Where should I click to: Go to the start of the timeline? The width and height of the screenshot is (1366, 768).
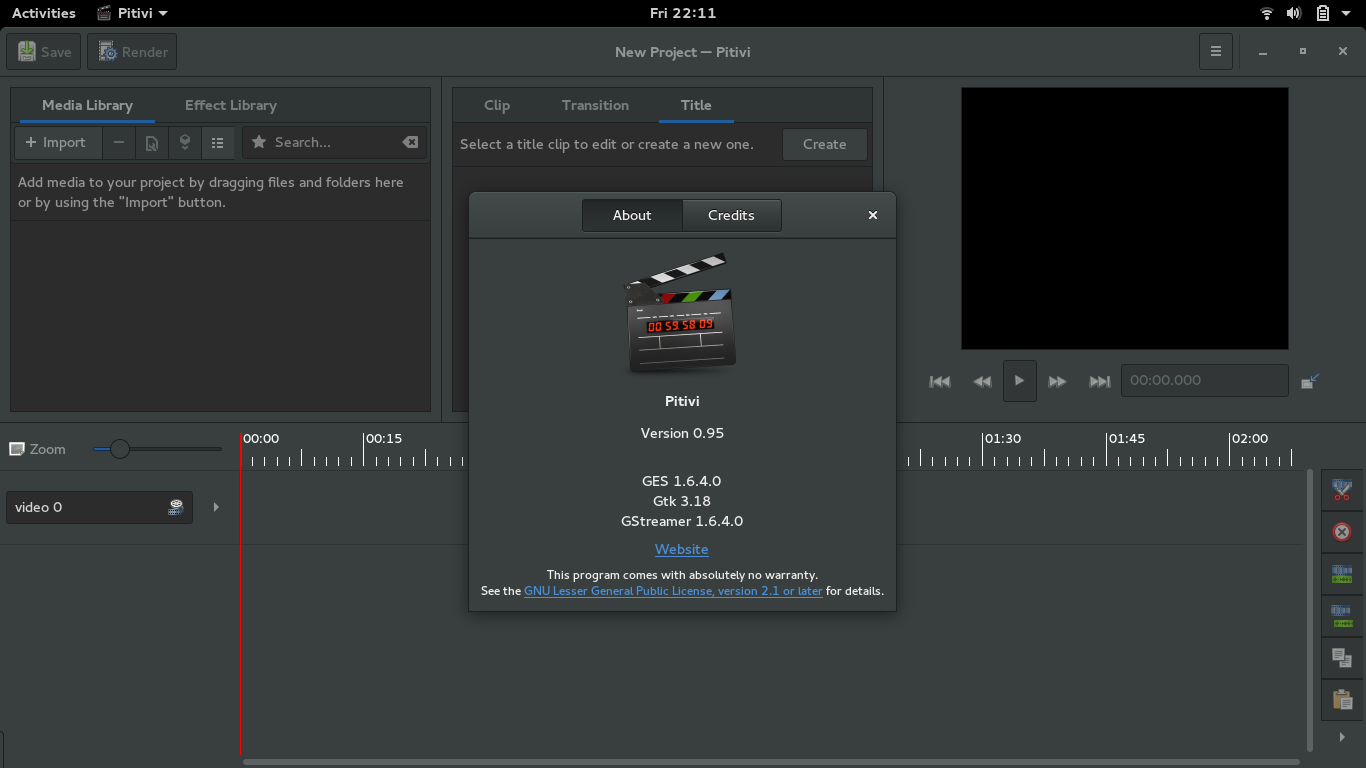tap(940, 381)
